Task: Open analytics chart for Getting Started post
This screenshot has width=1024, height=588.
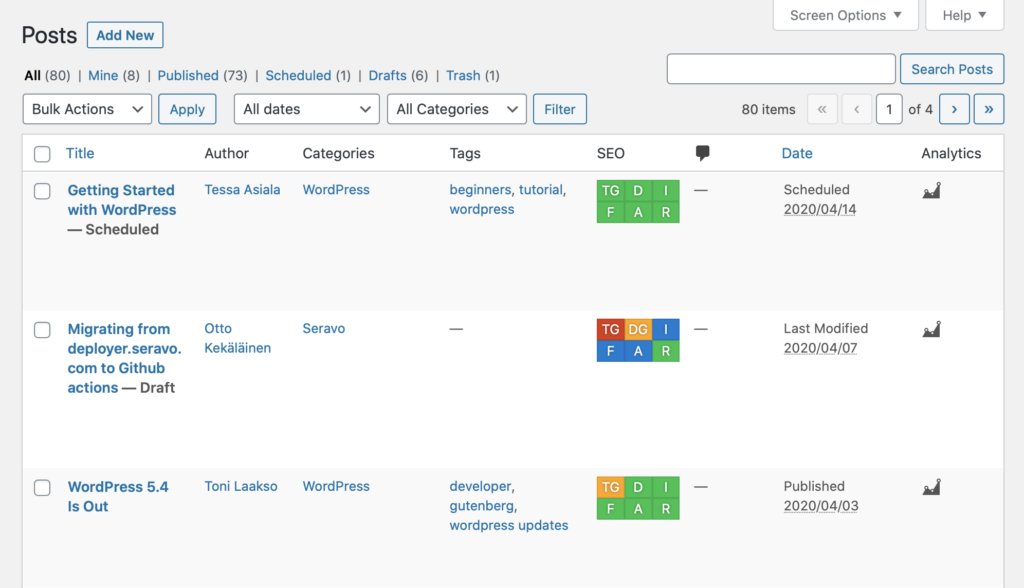Action: click(931, 191)
